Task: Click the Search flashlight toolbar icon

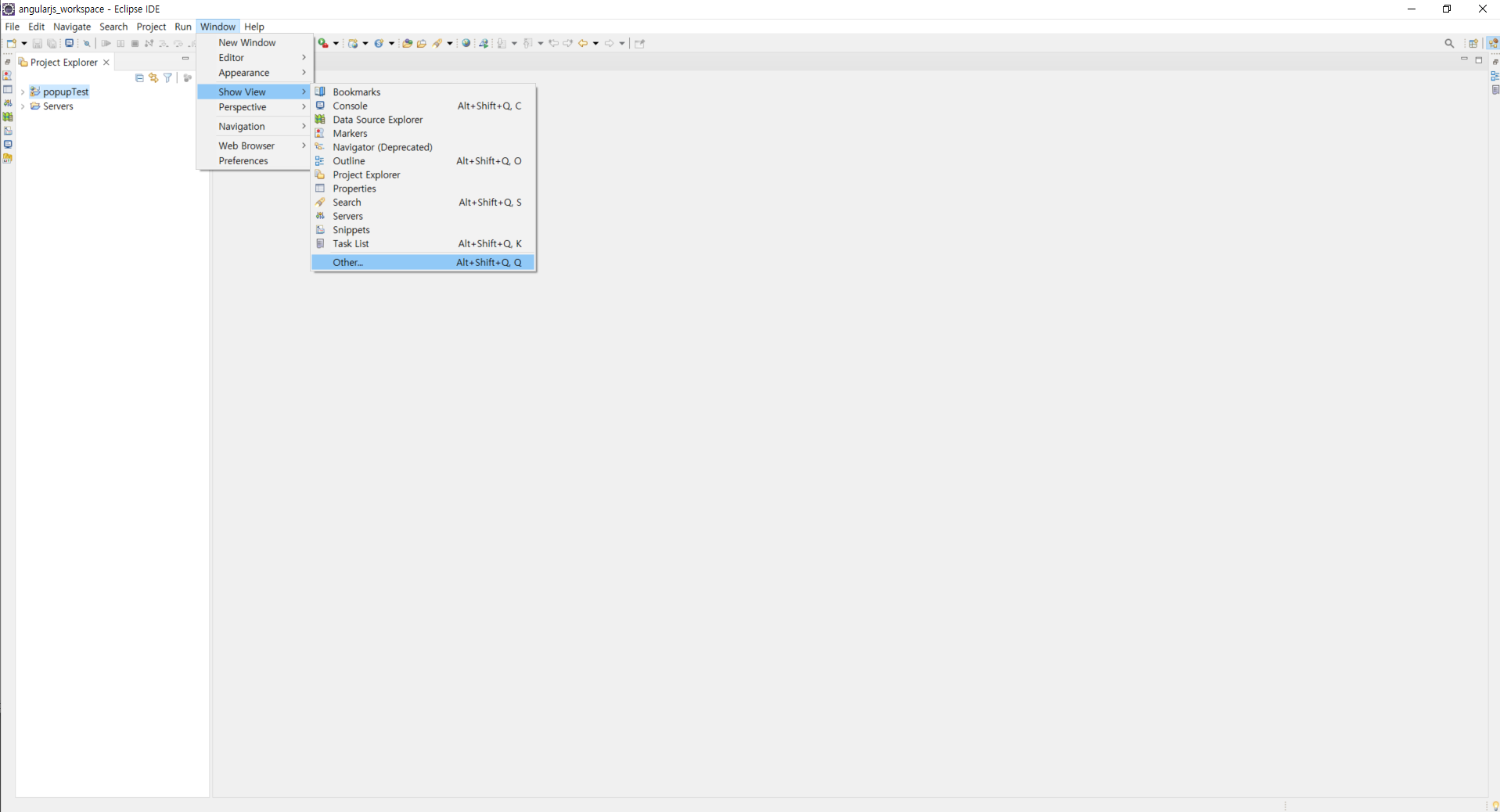Action: pyautogui.click(x=437, y=44)
